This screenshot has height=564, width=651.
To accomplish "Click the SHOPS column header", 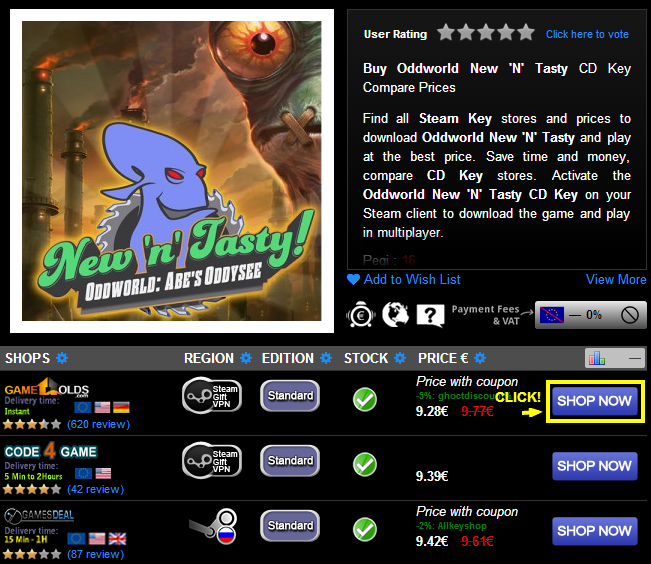I will point(27,358).
